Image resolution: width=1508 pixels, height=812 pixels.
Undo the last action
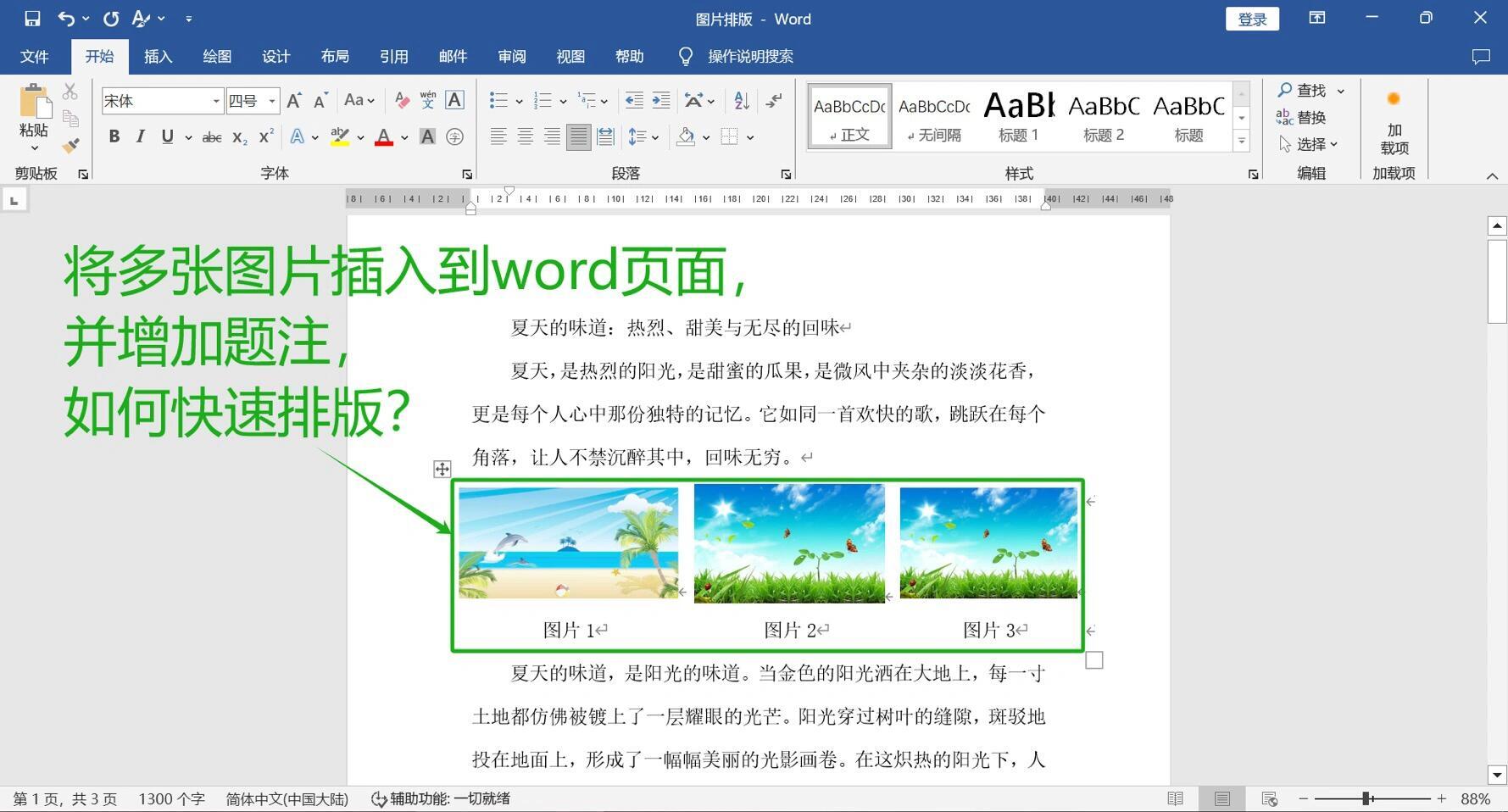pos(66,18)
